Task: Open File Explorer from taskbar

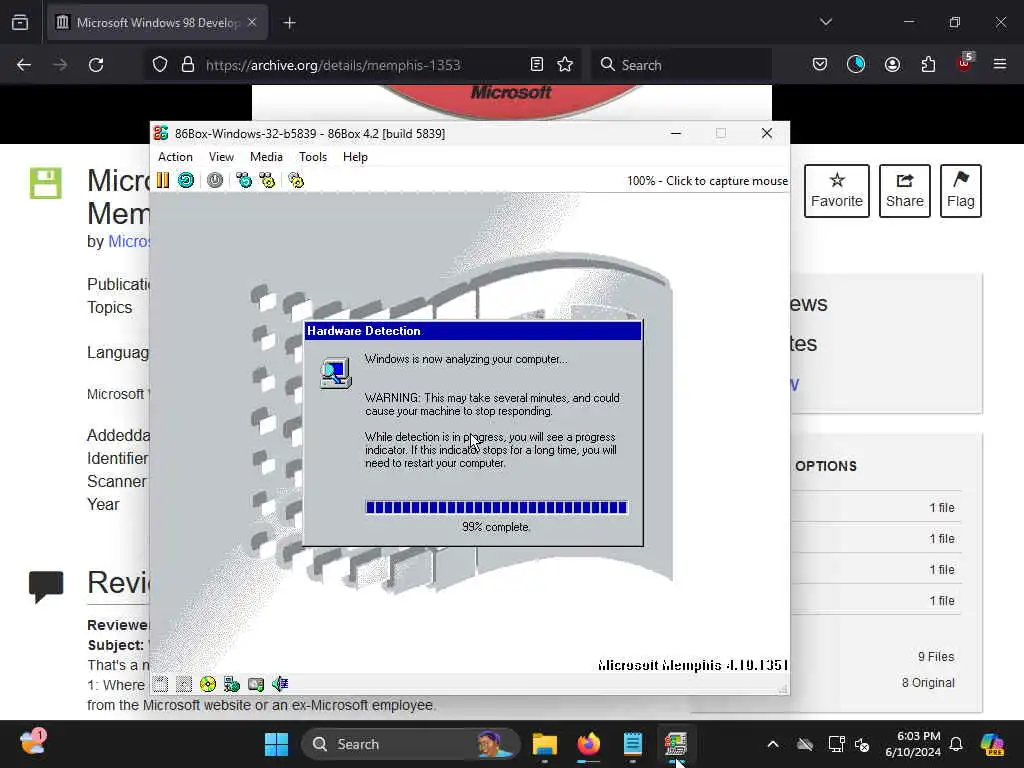Action: click(x=545, y=744)
